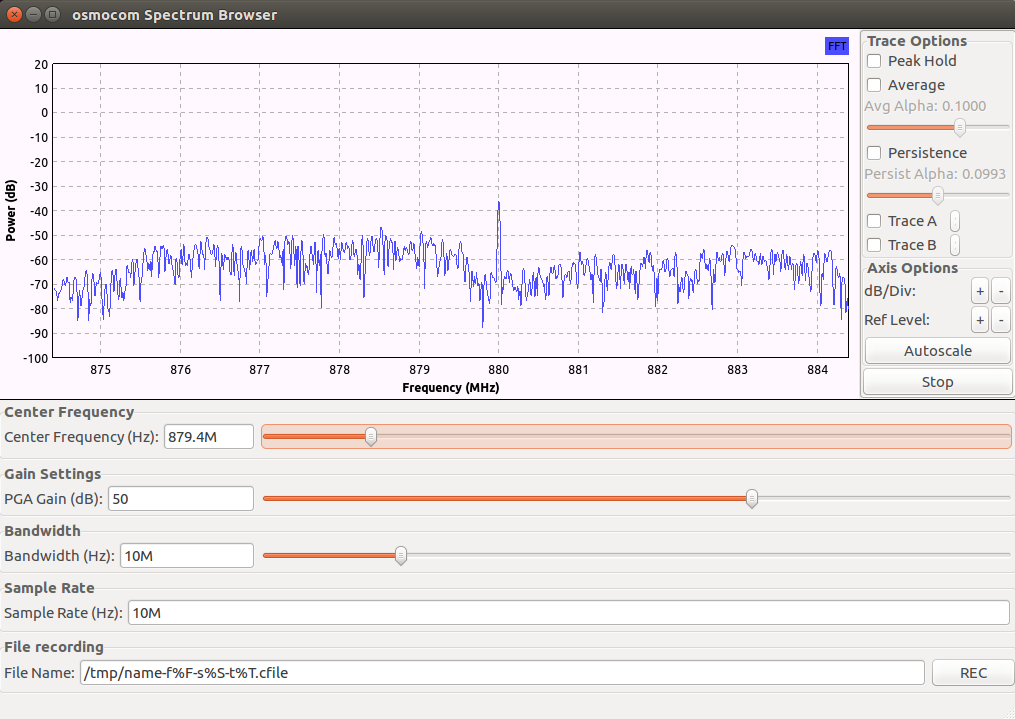Image resolution: width=1015 pixels, height=719 pixels.
Task: Increase Ref Level with plus button
Action: click(980, 320)
